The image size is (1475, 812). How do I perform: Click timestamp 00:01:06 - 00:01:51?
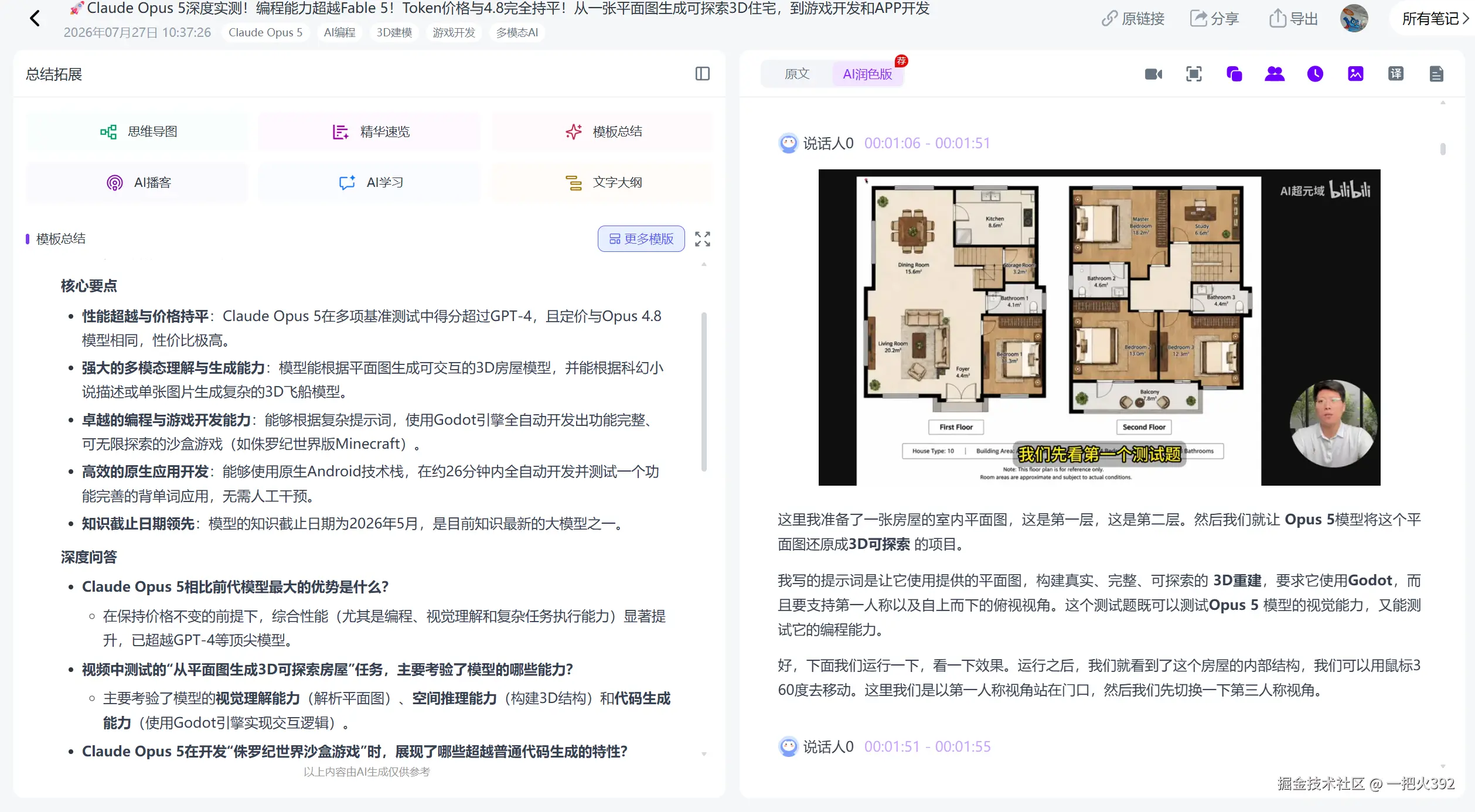coord(927,144)
